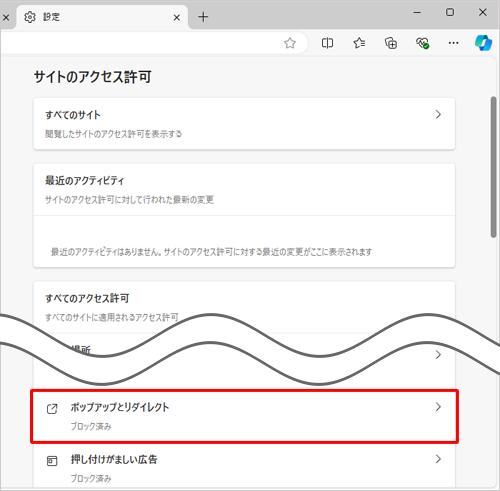Open Collections icon in toolbar
The height and width of the screenshot is (491, 500).
[x=391, y=43]
